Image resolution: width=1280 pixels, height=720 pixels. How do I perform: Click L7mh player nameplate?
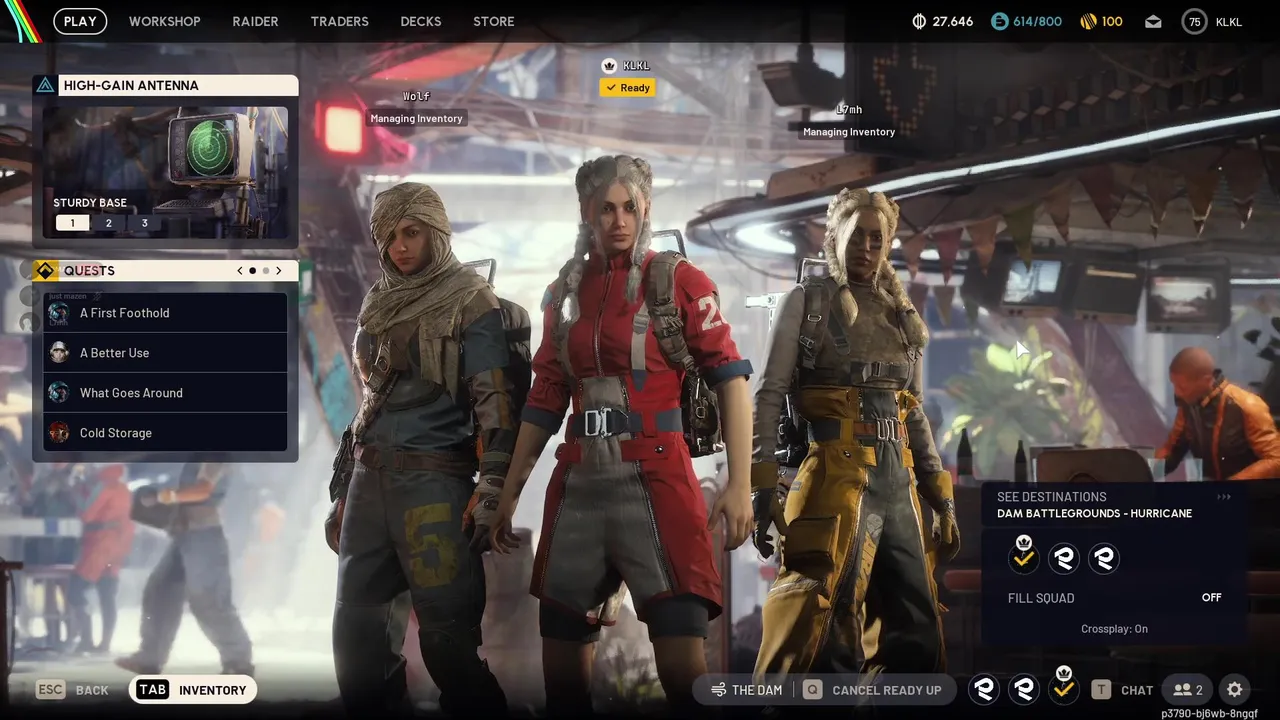pos(849,109)
